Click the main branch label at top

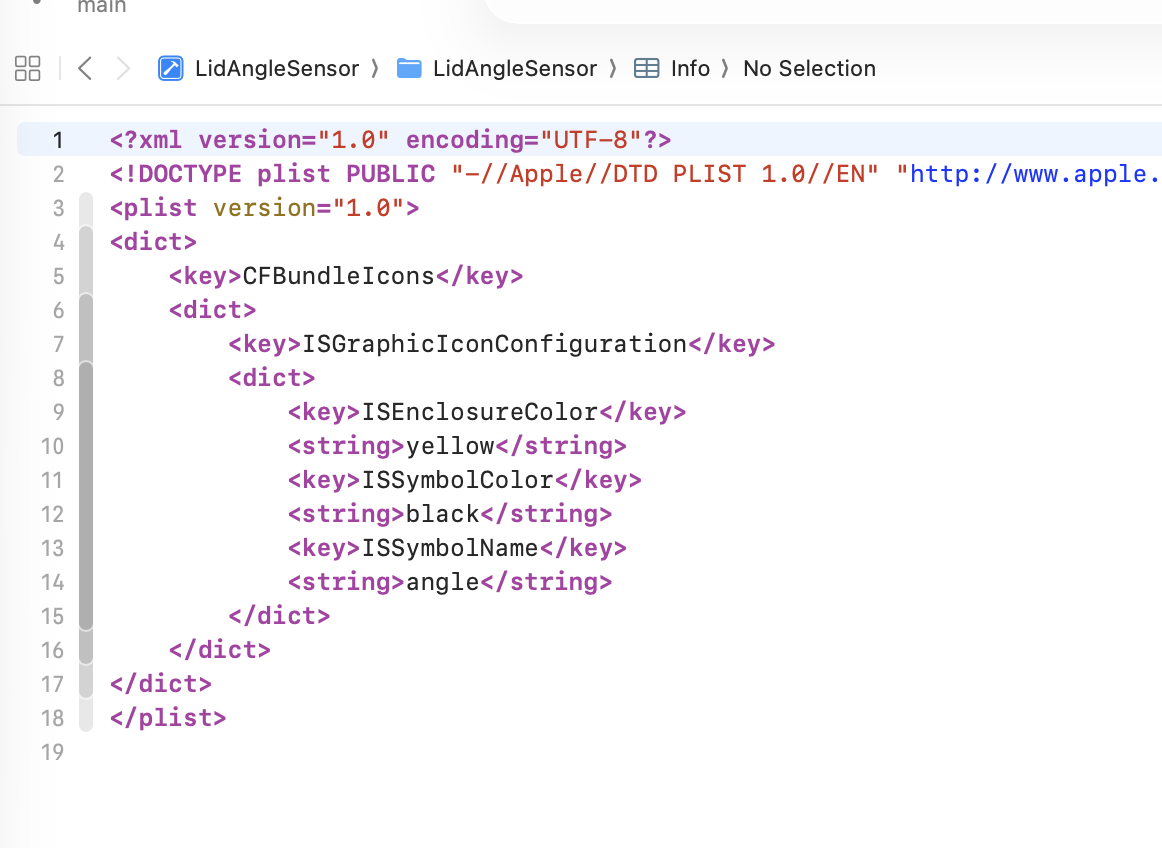(102, 7)
